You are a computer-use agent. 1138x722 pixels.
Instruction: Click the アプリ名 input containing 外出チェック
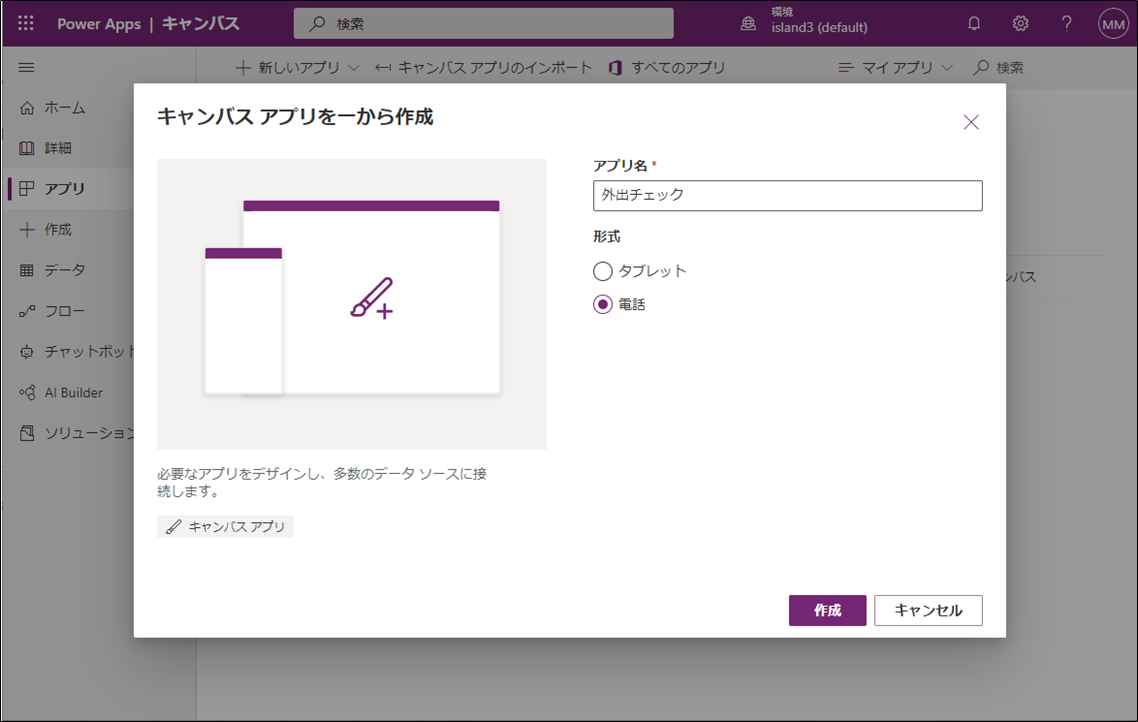coord(787,196)
